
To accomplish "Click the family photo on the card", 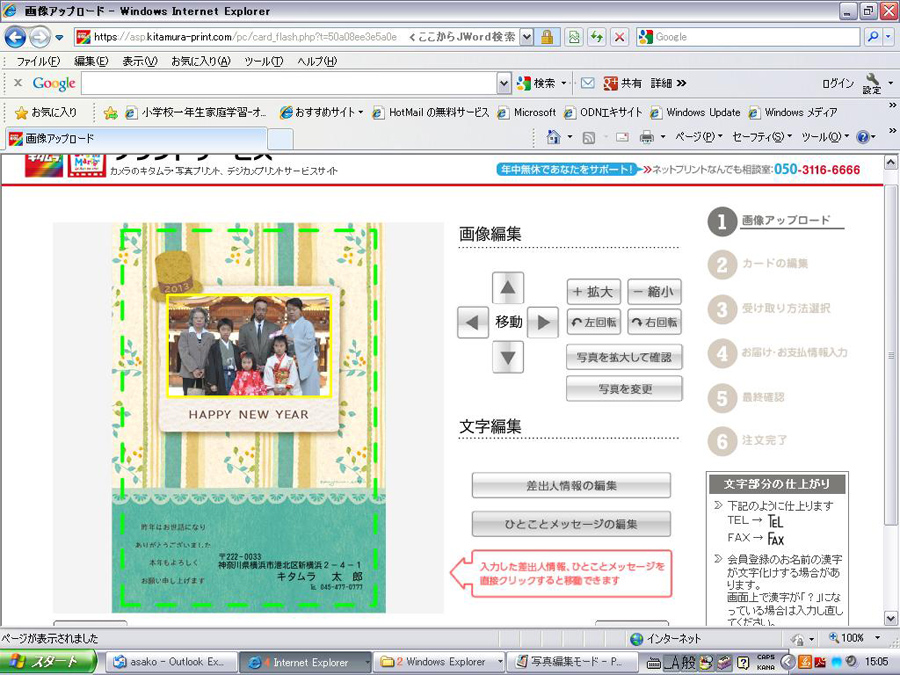I will pos(248,346).
